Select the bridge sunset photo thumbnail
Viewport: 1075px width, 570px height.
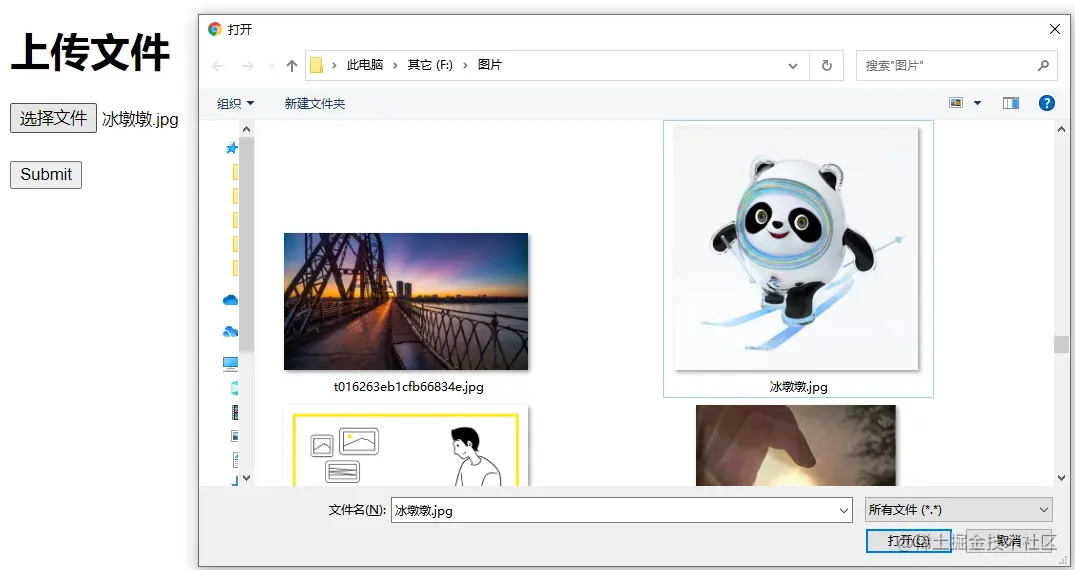406,301
